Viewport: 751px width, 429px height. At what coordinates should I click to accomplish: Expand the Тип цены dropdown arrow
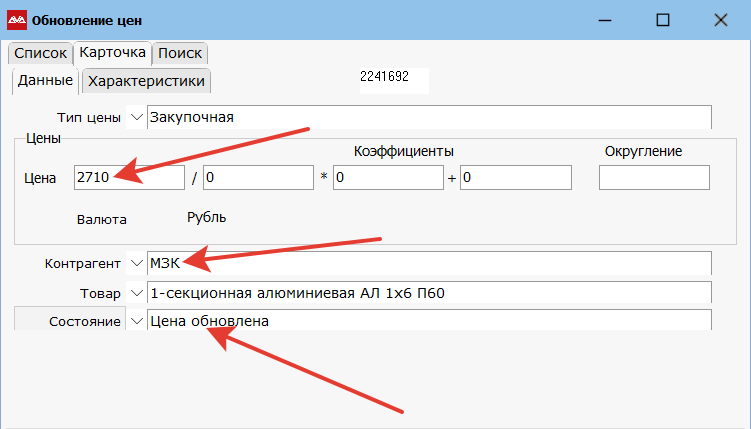tap(137, 117)
